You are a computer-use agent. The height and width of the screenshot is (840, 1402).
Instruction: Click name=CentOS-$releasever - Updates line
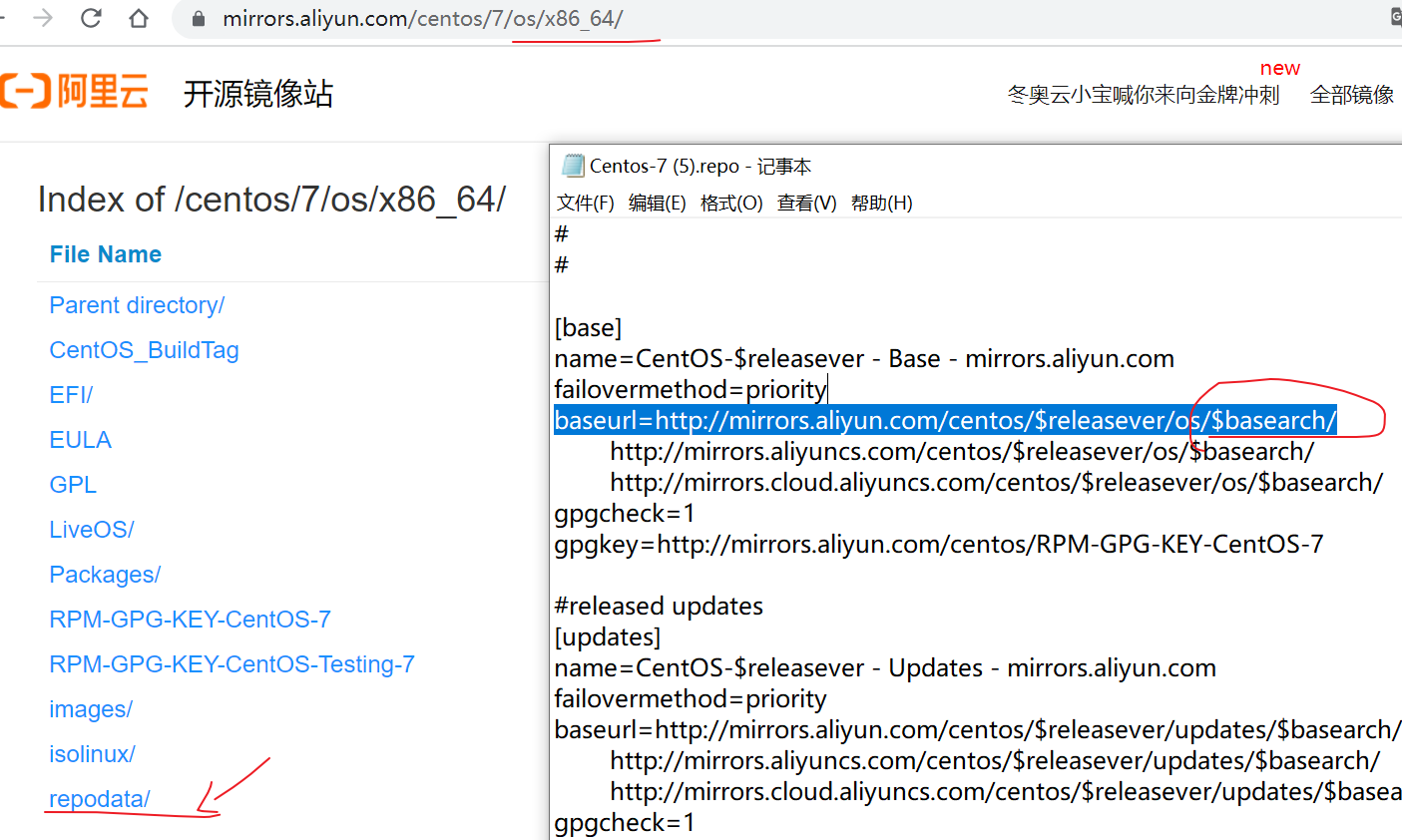tap(885, 667)
